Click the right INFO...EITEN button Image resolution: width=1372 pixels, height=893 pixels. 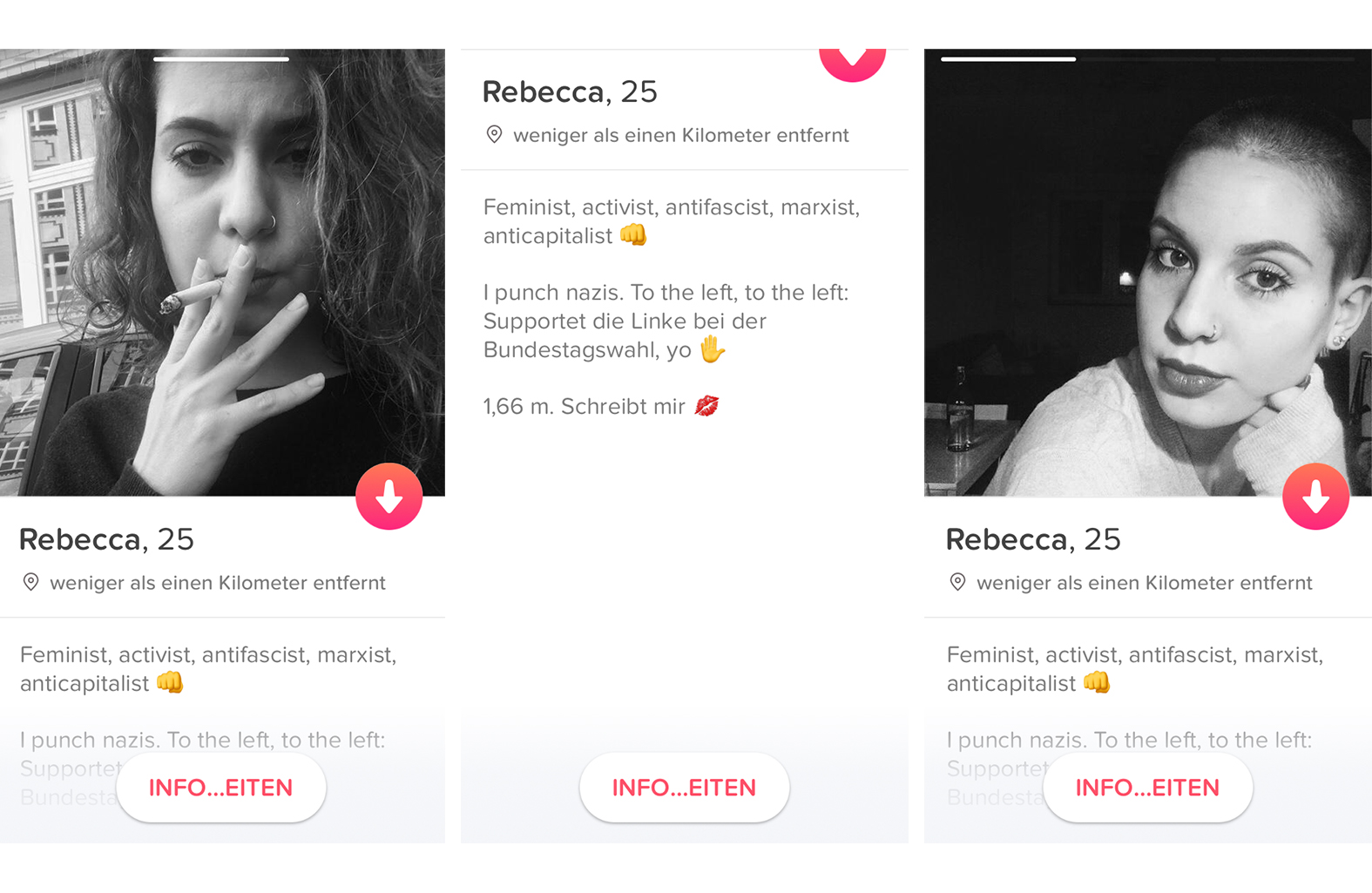click(1148, 788)
